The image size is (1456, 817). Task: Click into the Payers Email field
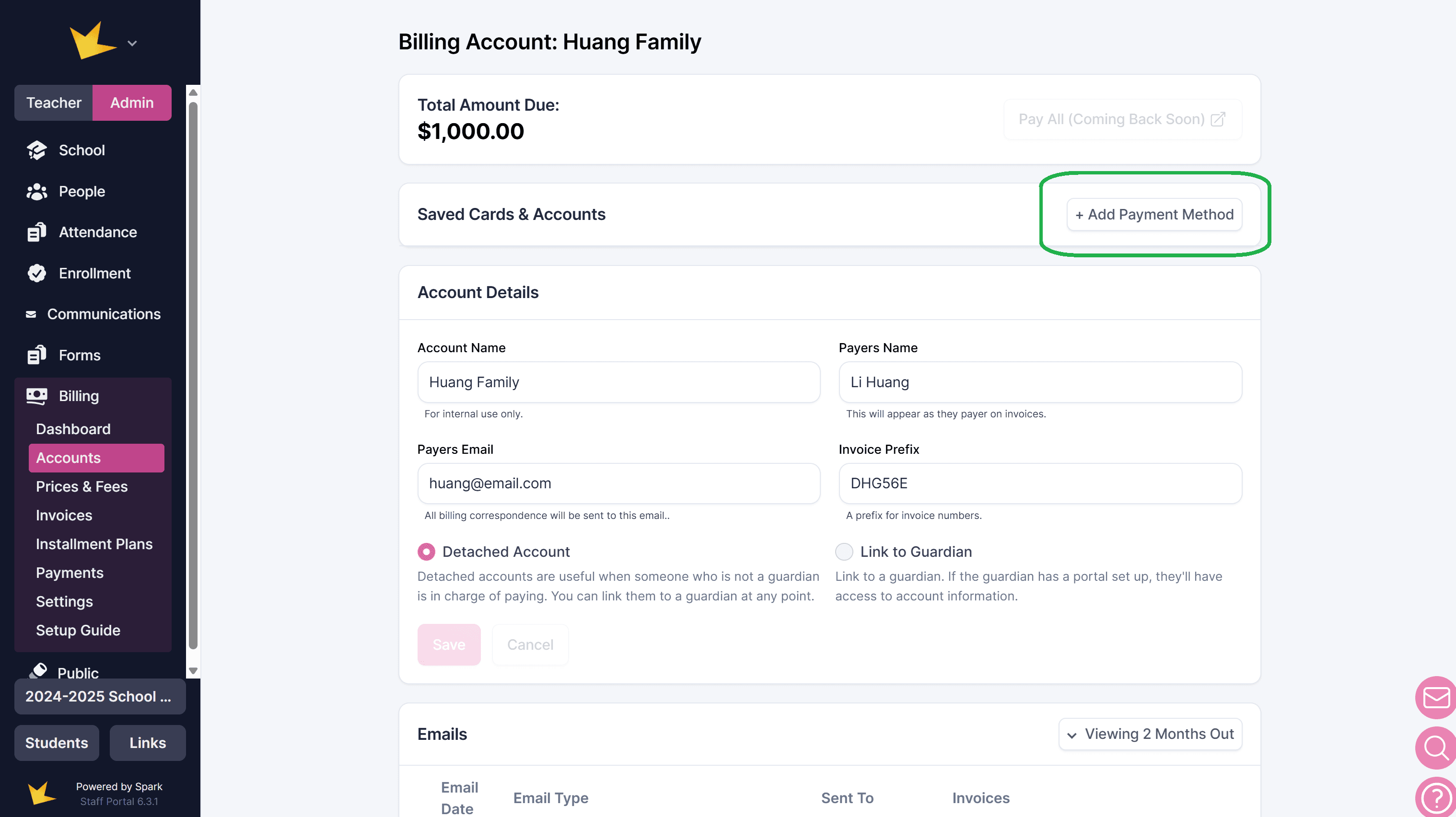click(618, 483)
